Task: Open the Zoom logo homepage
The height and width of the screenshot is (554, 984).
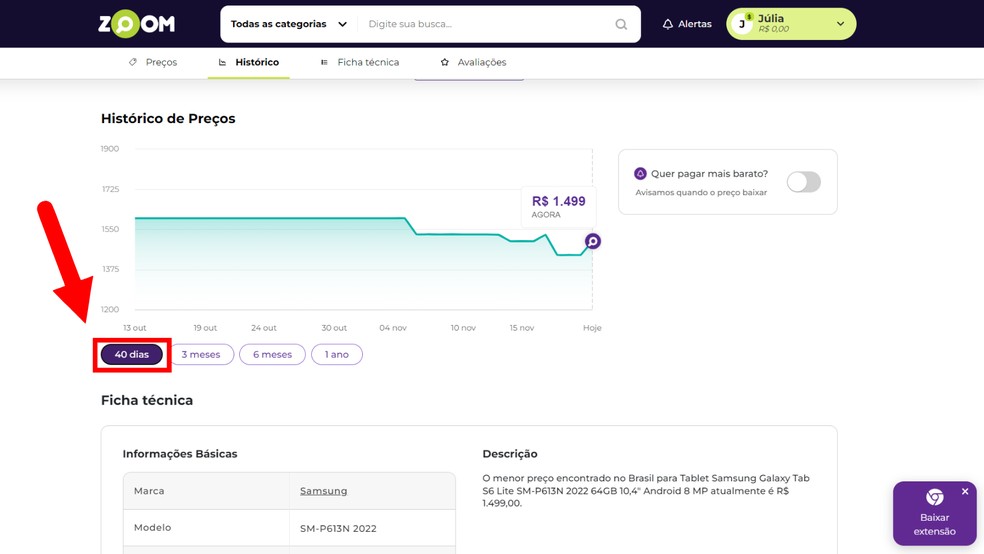Action: (136, 24)
